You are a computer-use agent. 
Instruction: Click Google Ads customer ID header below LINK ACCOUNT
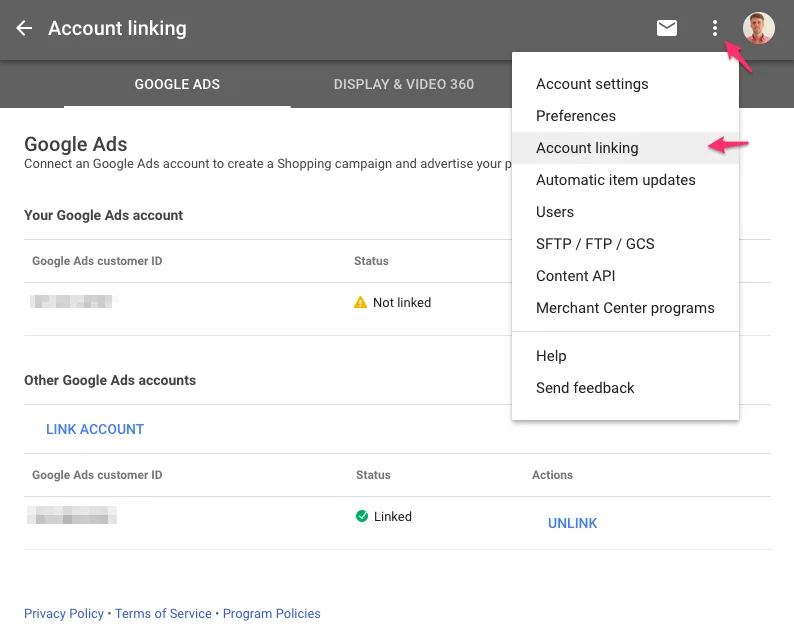pos(97,475)
